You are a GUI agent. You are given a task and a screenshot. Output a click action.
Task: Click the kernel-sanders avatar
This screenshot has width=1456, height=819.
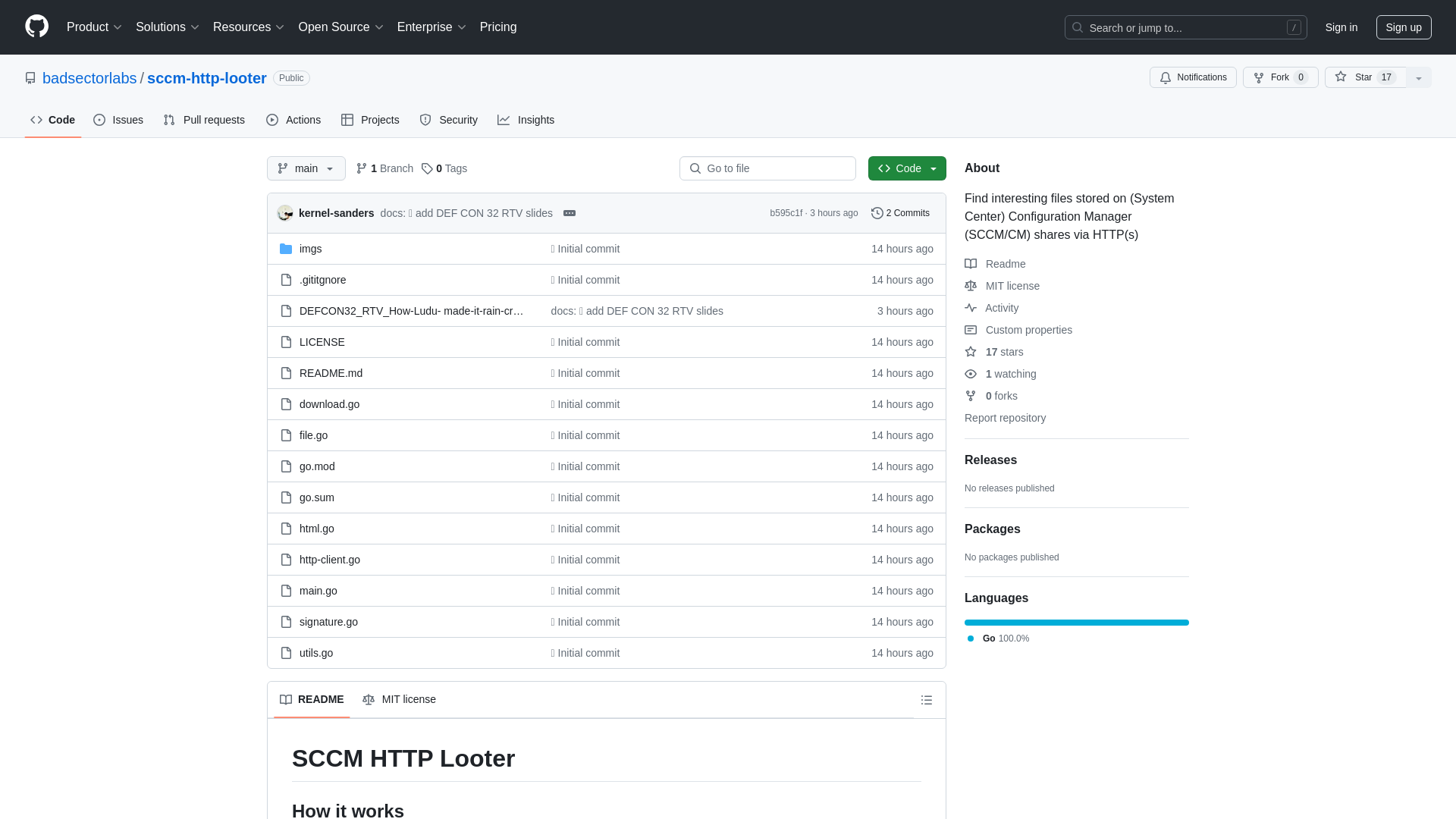[x=285, y=213]
